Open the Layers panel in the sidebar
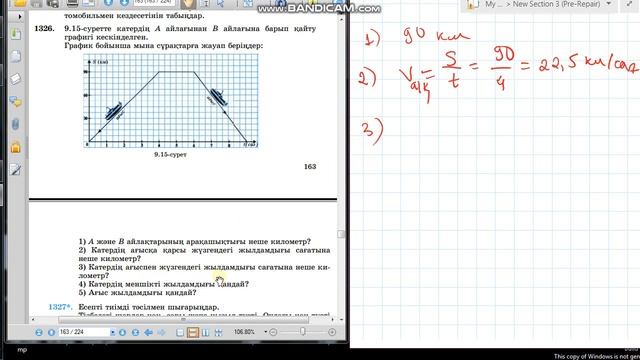This screenshot has height=360, width=640. [x=16, y=79]
